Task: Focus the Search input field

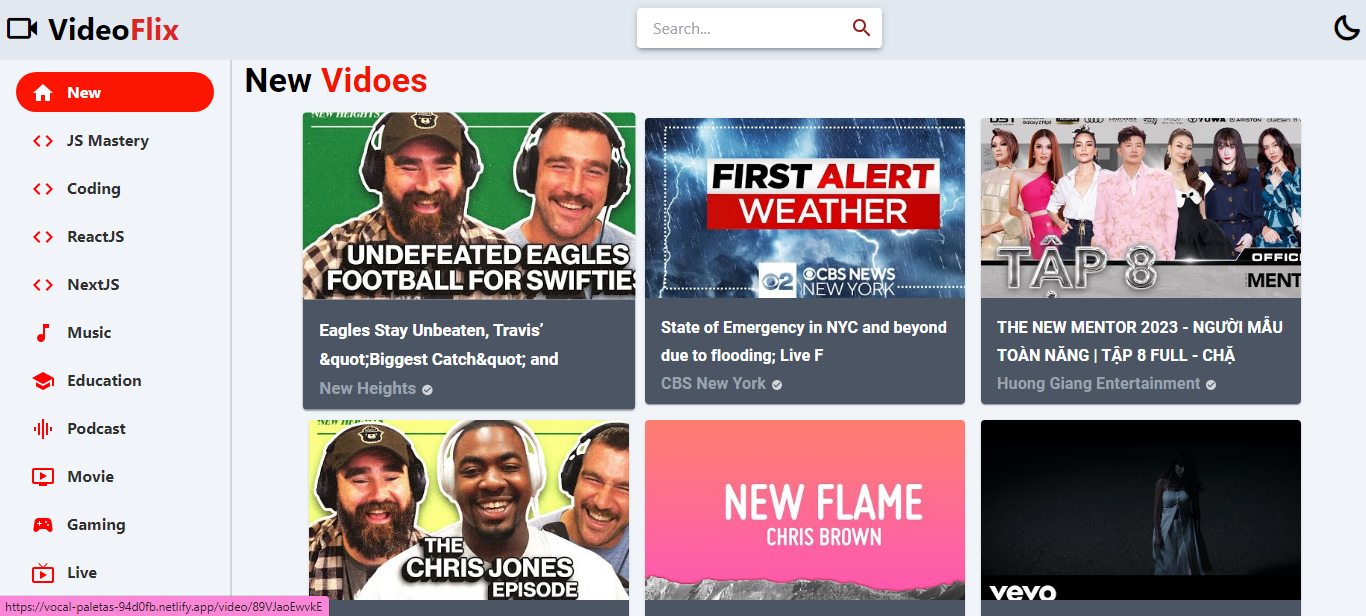Action: pos(745,28)
